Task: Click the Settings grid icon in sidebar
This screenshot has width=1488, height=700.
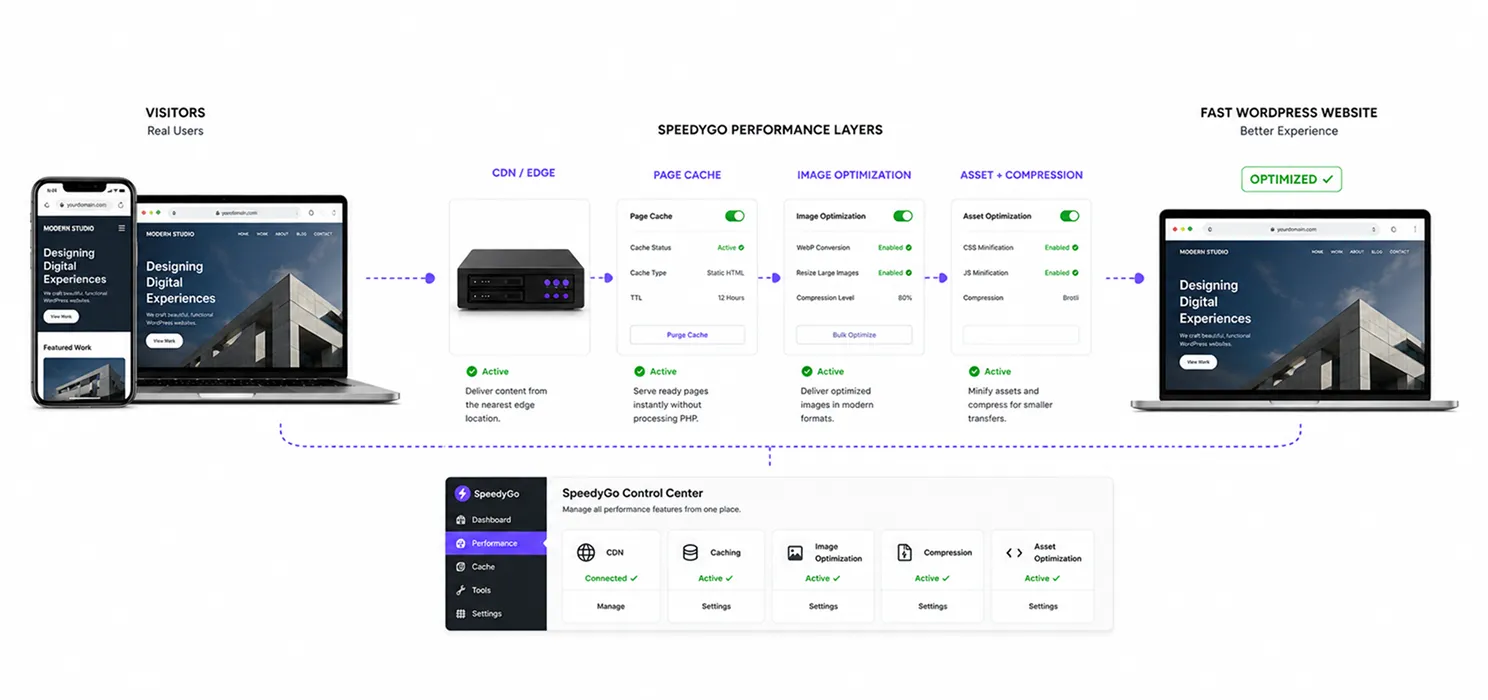Action: (461, 614)
